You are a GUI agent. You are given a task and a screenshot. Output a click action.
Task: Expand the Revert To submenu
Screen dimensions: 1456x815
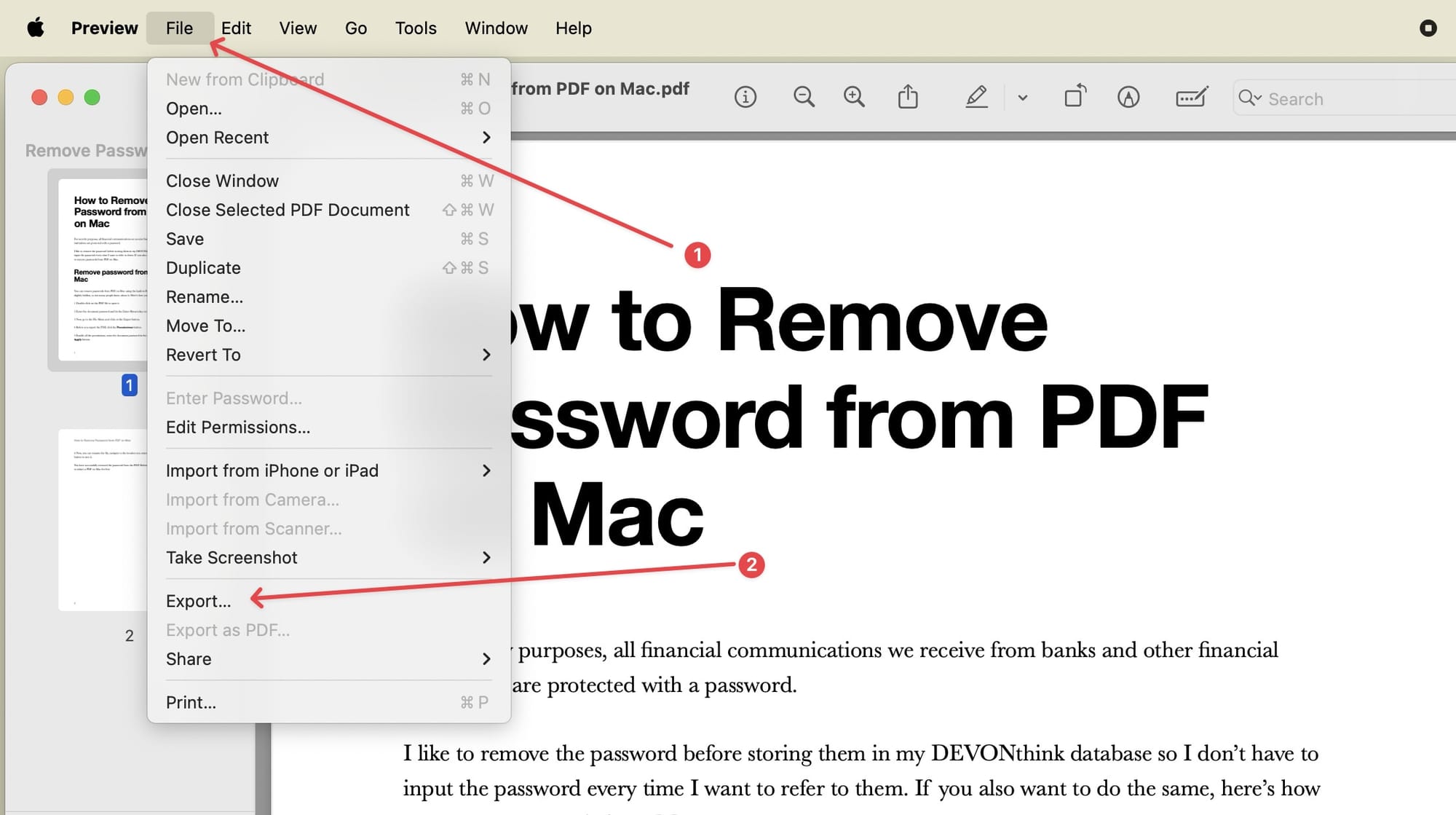coord(328,355)
